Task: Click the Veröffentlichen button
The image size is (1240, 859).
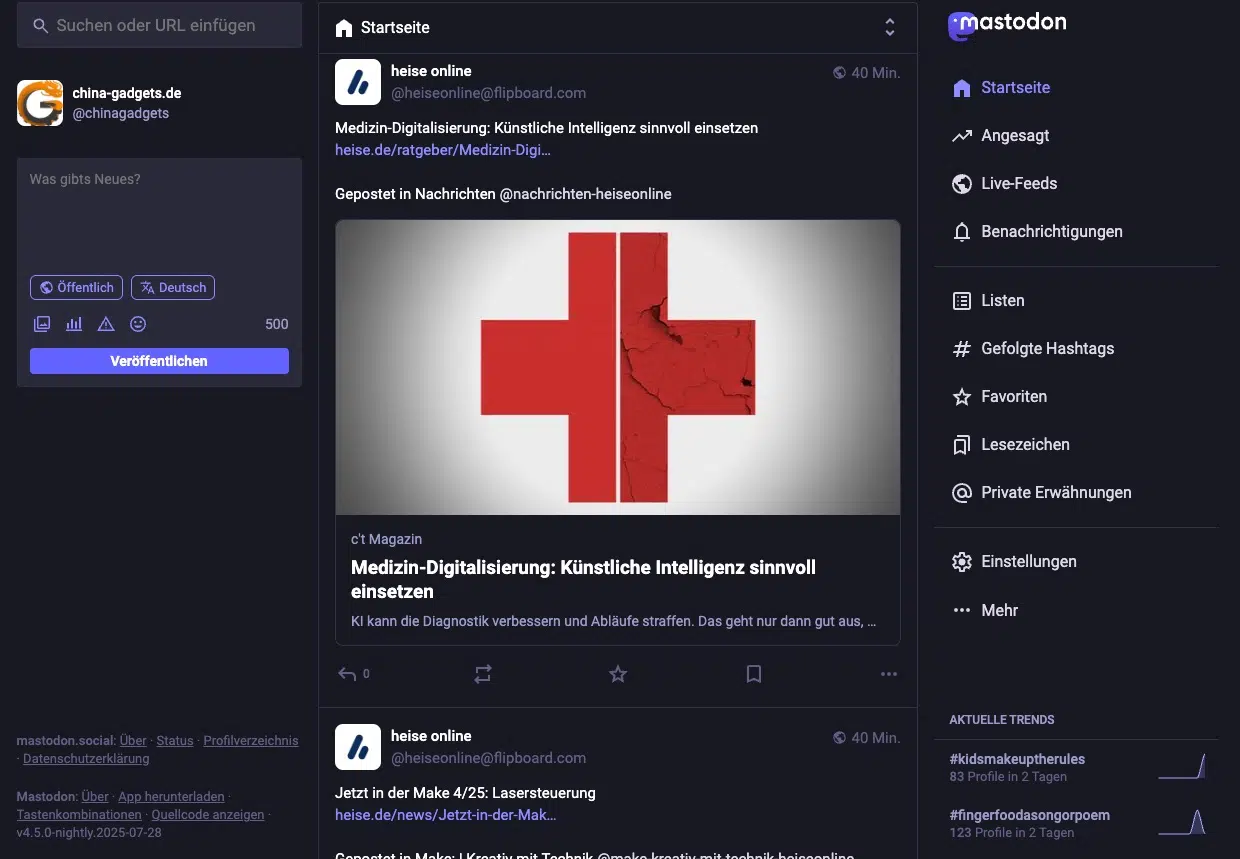Action: 159,361
